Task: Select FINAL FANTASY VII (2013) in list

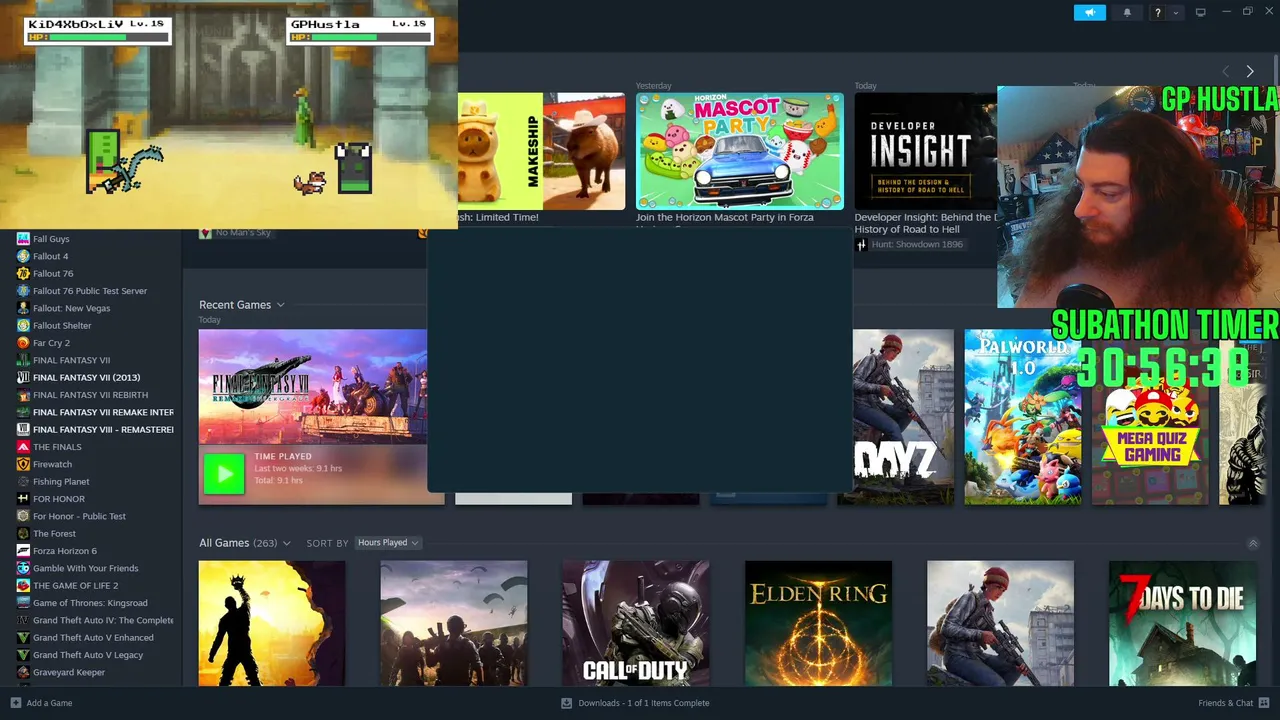Action: (x=86, y=377)
